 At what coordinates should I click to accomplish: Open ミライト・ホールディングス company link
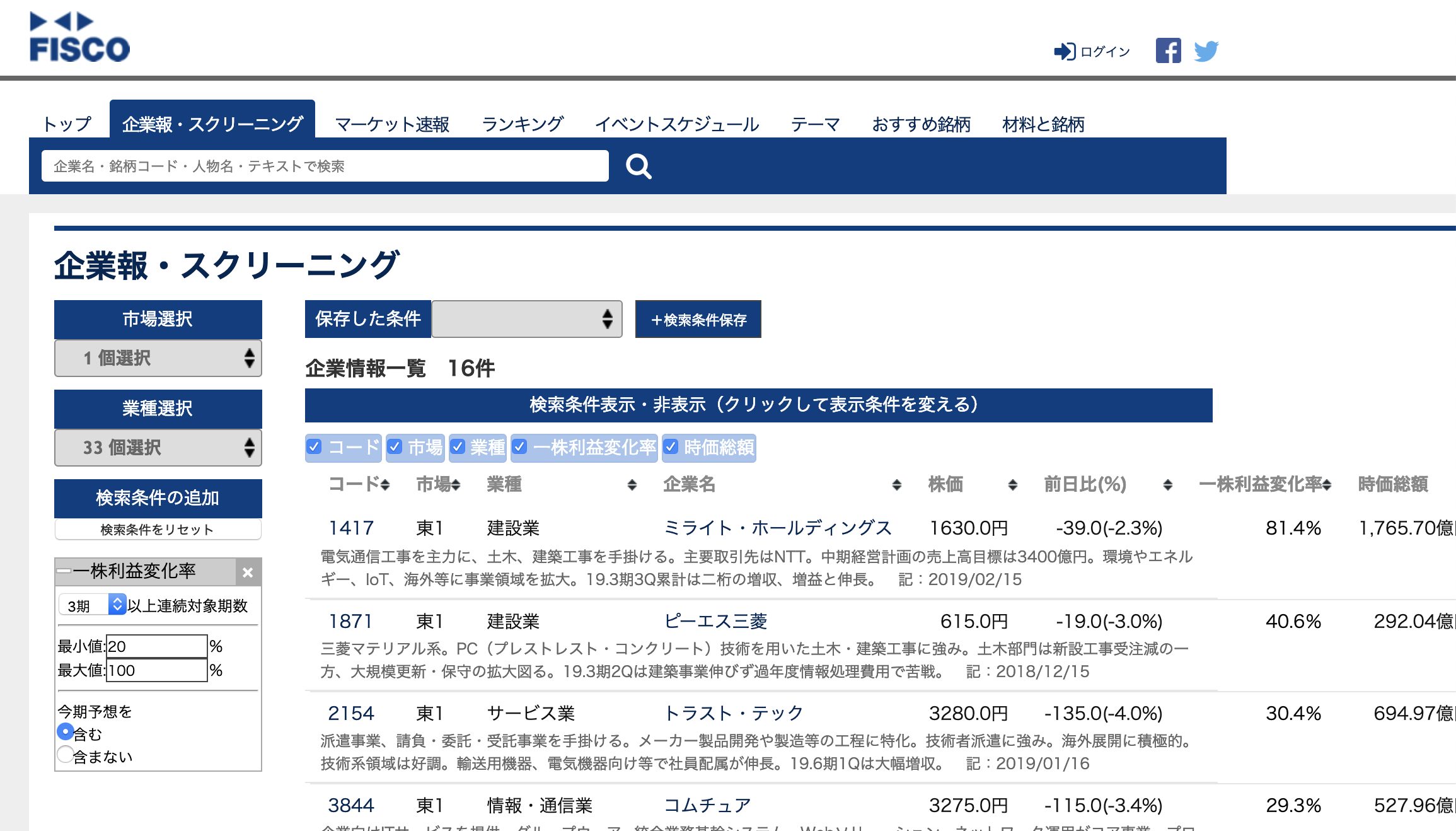pyautogui.click(x=778, y=528)
